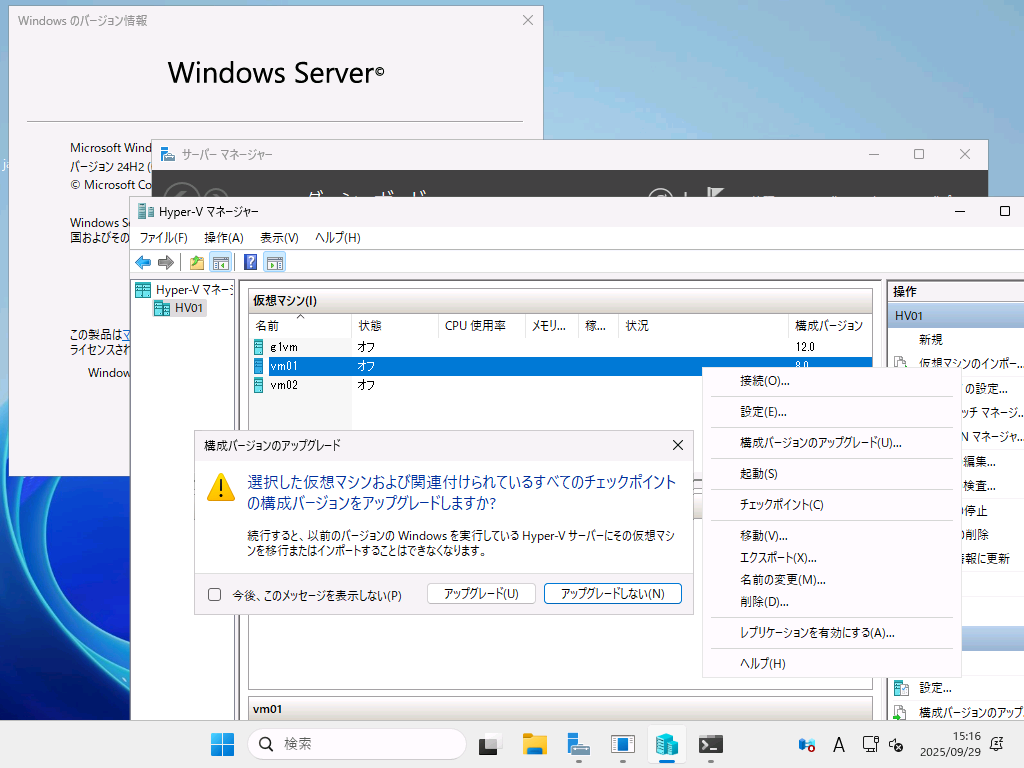
Task: Click the Hyper-V Manager taskbar icon
Action: [666, 744]
